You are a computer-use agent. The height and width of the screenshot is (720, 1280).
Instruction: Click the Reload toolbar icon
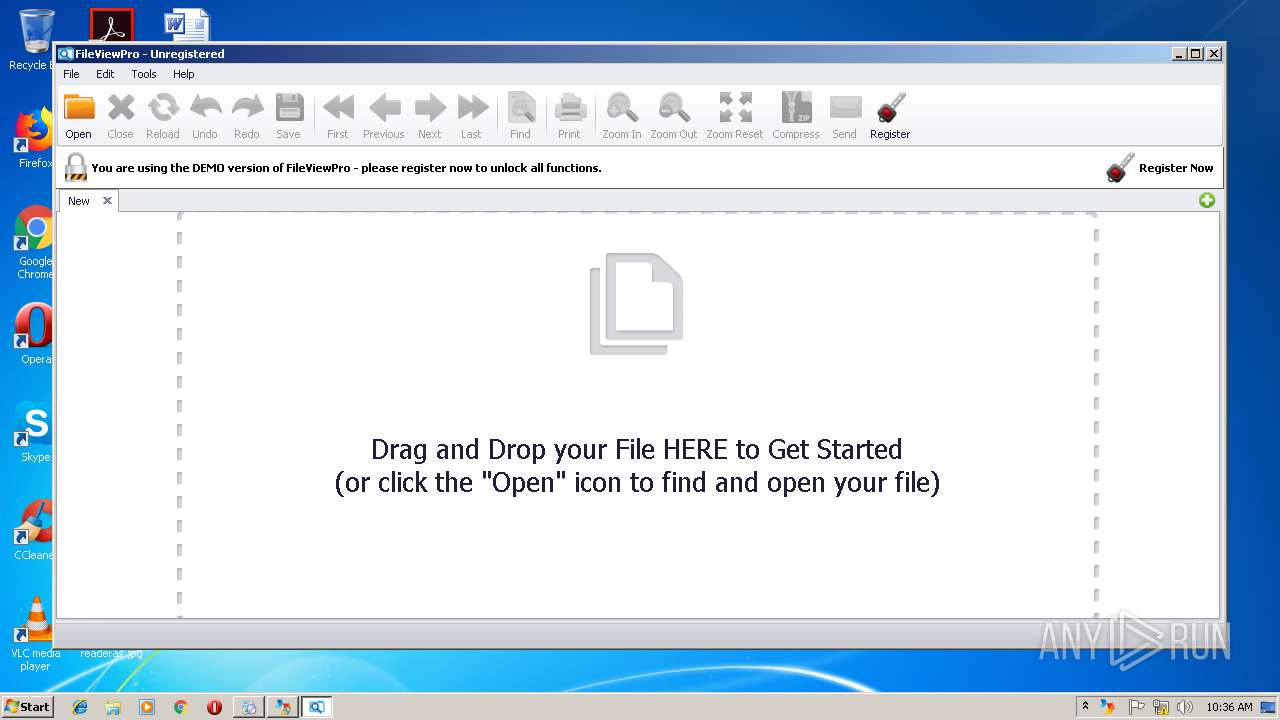pos(163,107)
